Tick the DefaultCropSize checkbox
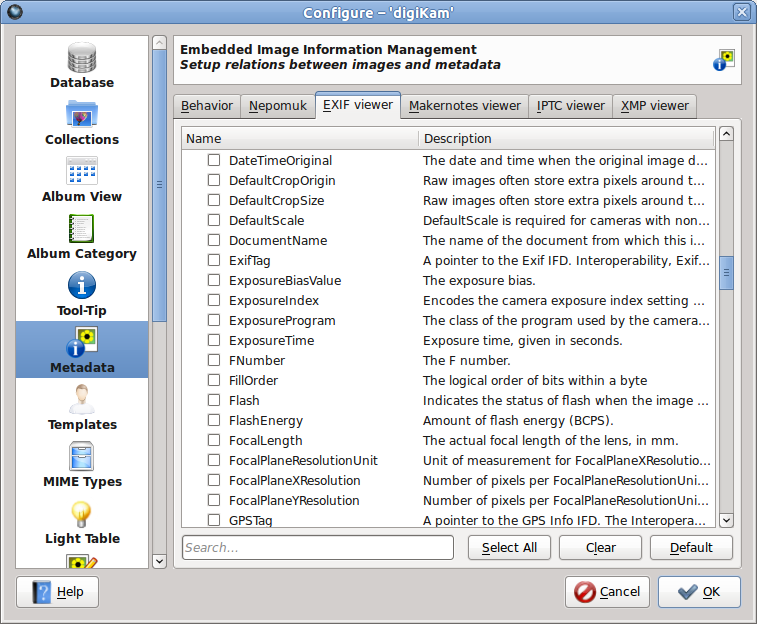 coord(214,200)
